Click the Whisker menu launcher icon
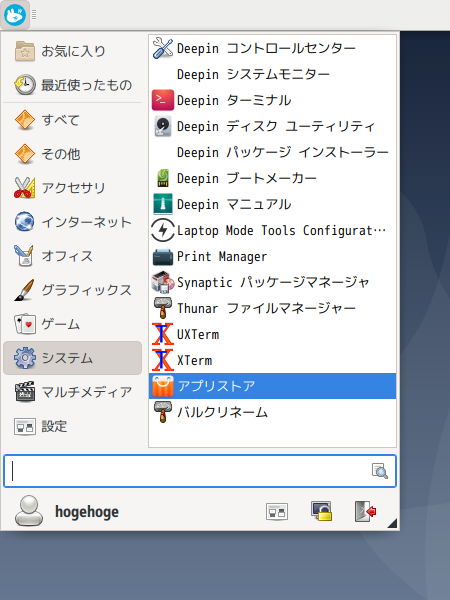 click(x=15, y=15)
